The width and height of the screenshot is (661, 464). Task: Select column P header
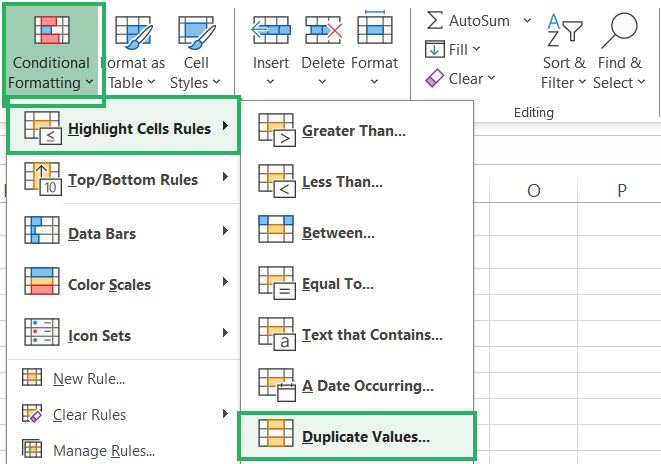(x=621, y=191)
